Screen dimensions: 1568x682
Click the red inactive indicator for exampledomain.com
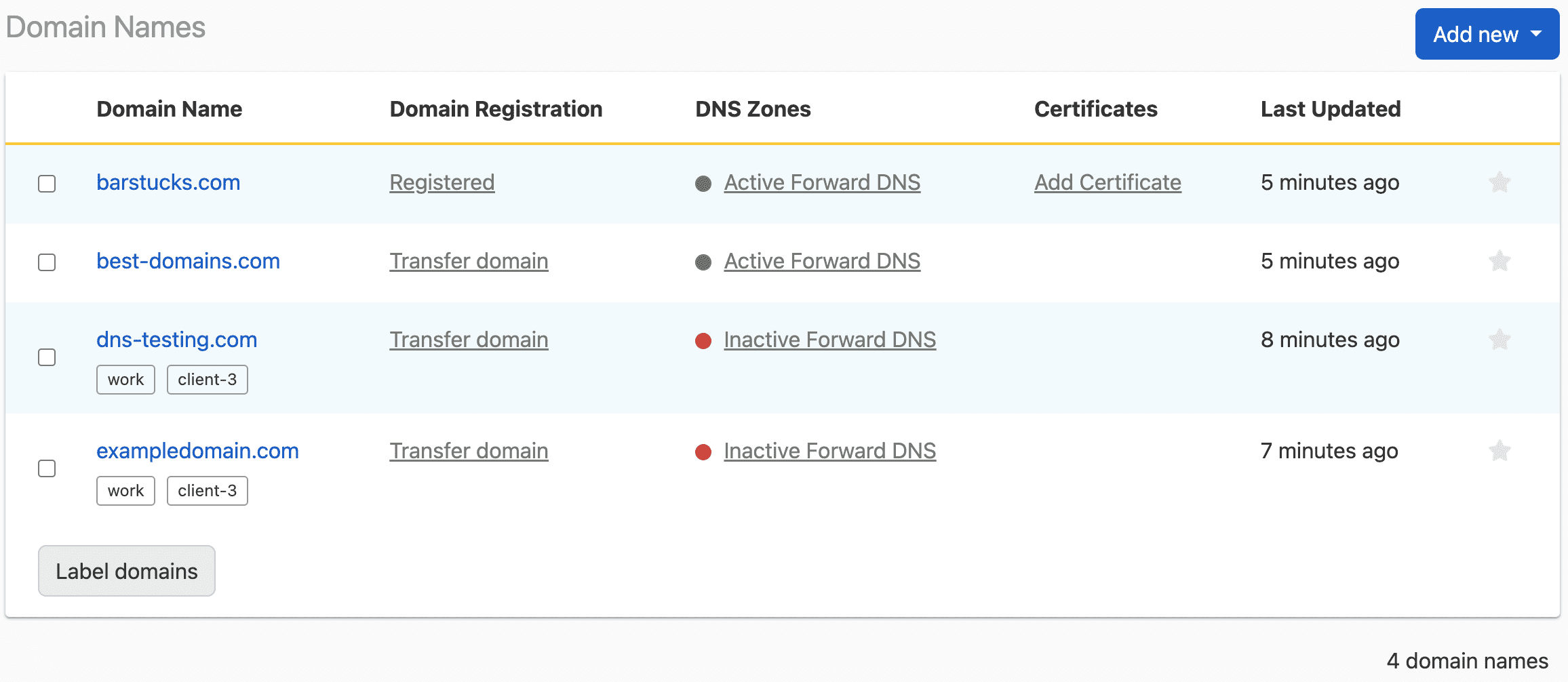[703, 452]
